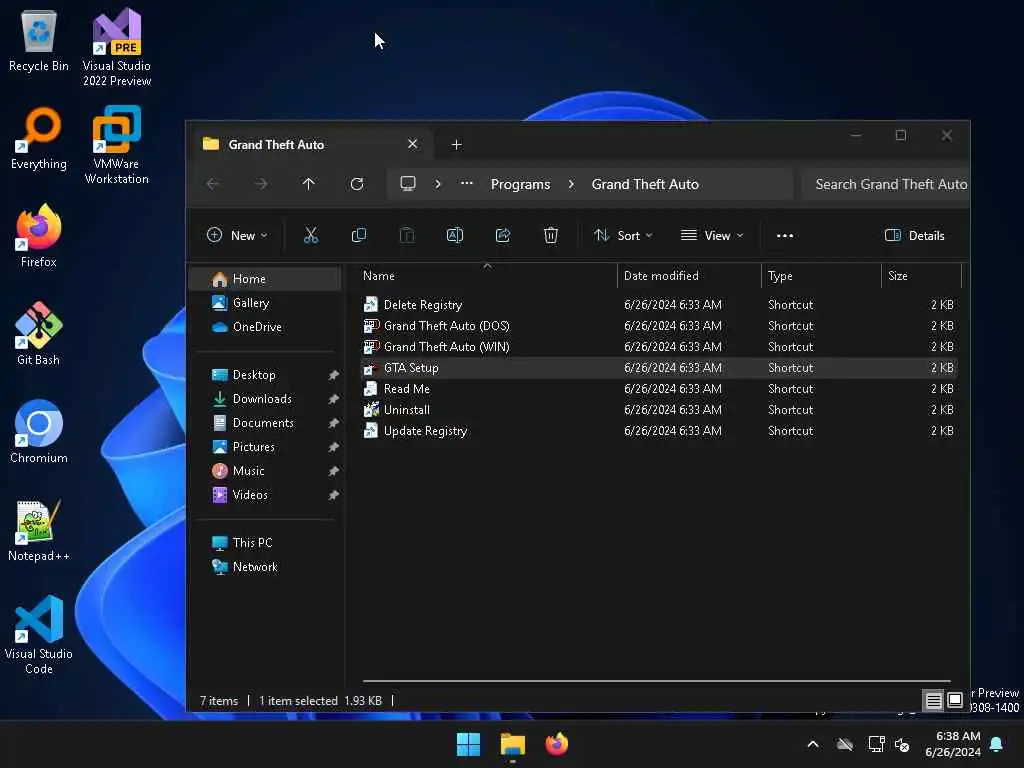This screenshot has width=1024, height=768.
Task: Click Grand Theft Auto breadcrumb segment
Action: pyautogui.click(x=645, y=184)
